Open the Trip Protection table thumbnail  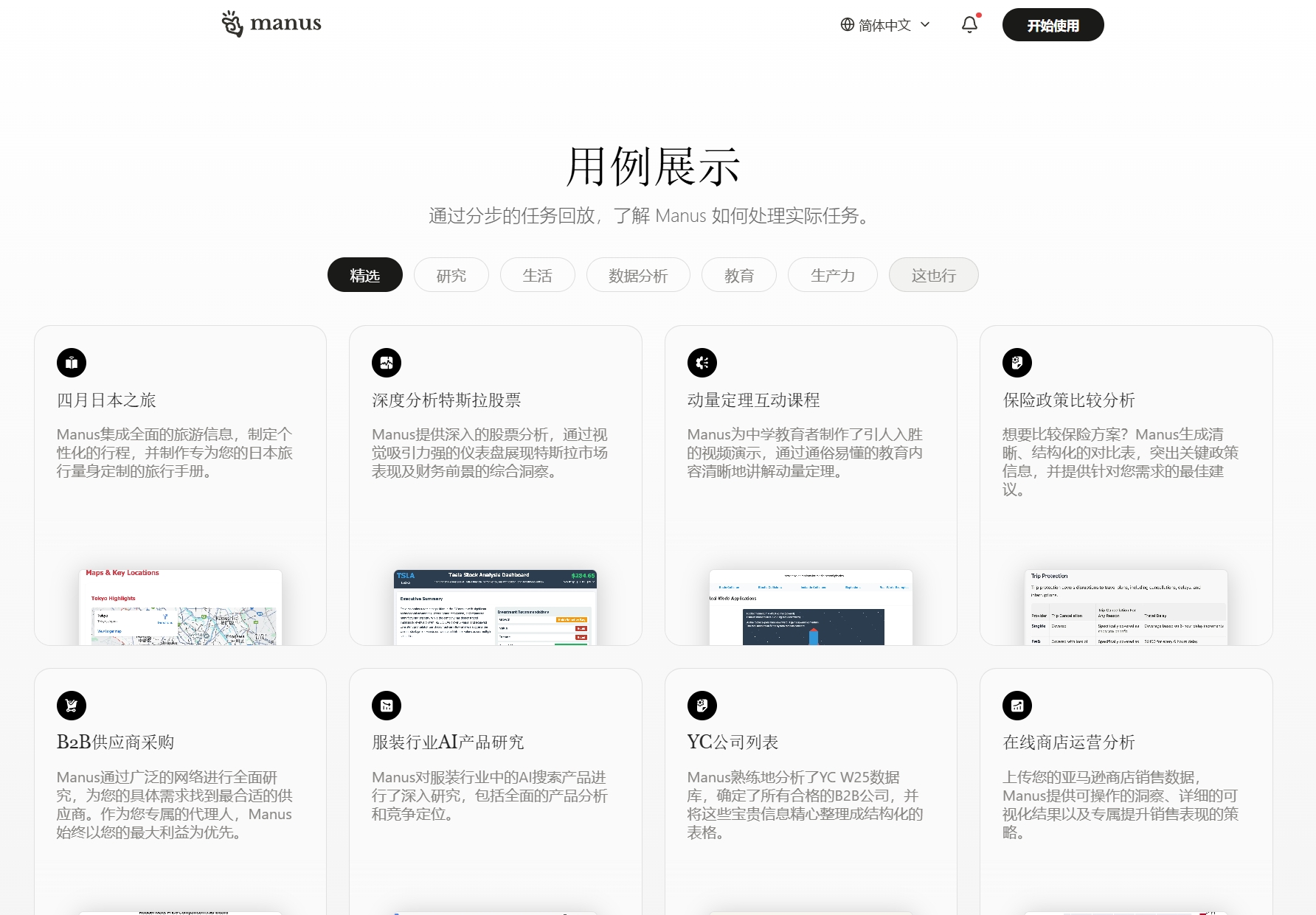coord(1126,608)
